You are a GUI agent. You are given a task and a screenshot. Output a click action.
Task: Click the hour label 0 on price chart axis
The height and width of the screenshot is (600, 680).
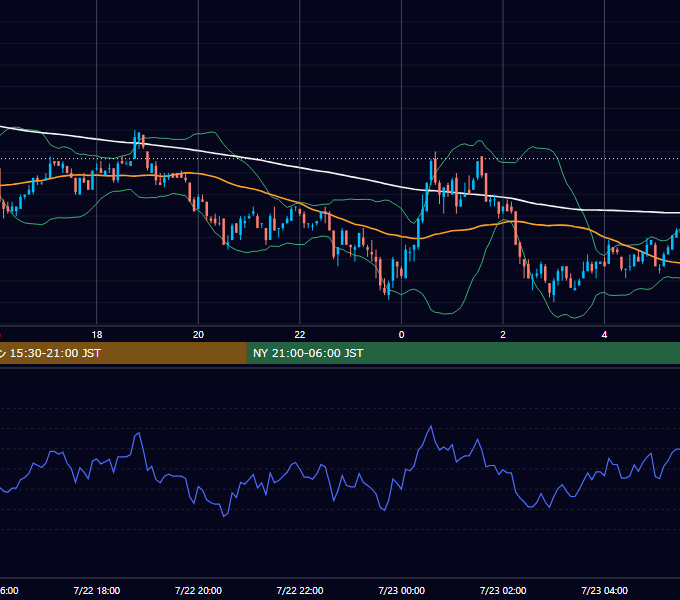401,335
